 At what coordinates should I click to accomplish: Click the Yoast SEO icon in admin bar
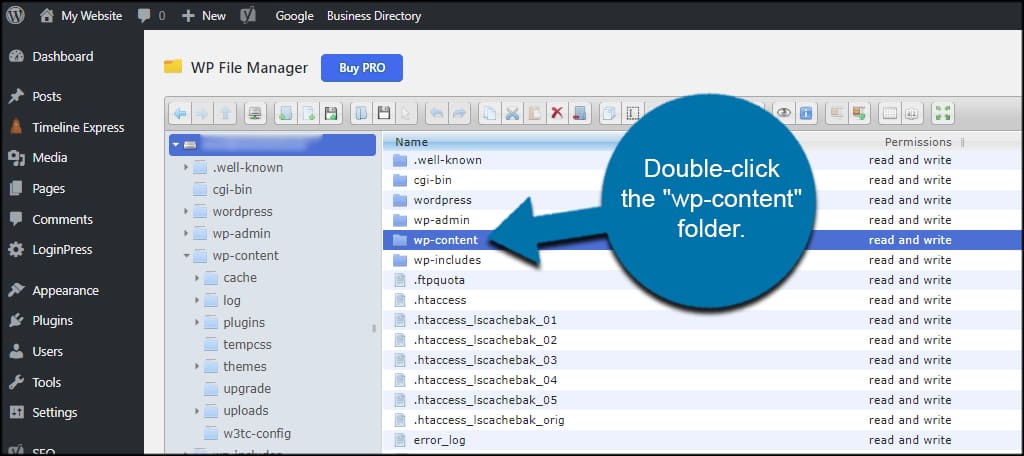pos(248,16)
